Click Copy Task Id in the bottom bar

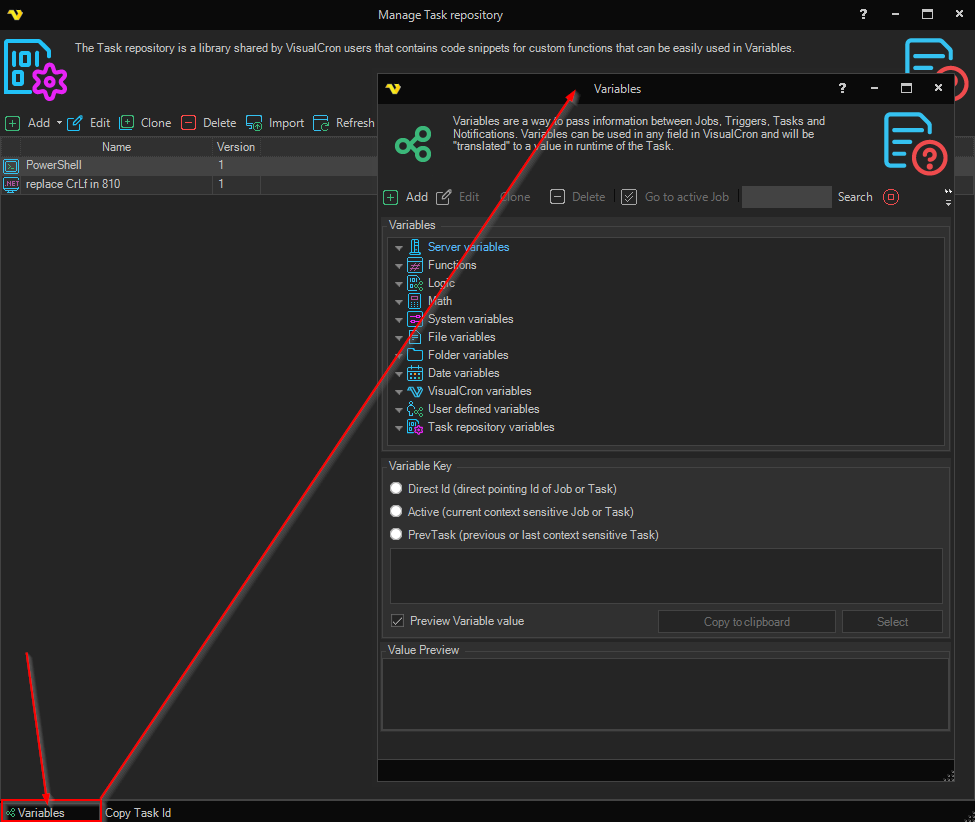(138, 813)
